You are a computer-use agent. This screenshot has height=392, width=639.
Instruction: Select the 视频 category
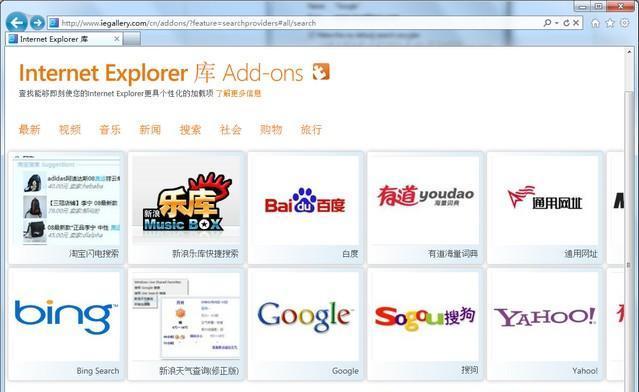tap(70, 130)
